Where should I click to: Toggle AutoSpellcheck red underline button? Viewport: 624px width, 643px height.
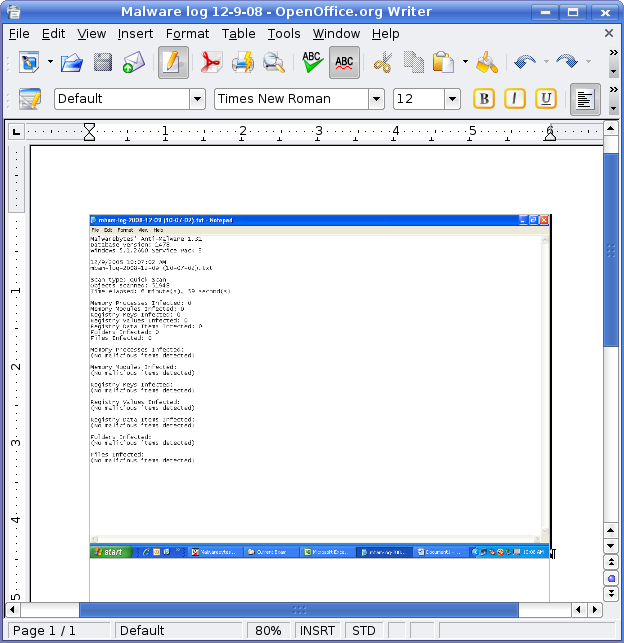tap(344, 63)
